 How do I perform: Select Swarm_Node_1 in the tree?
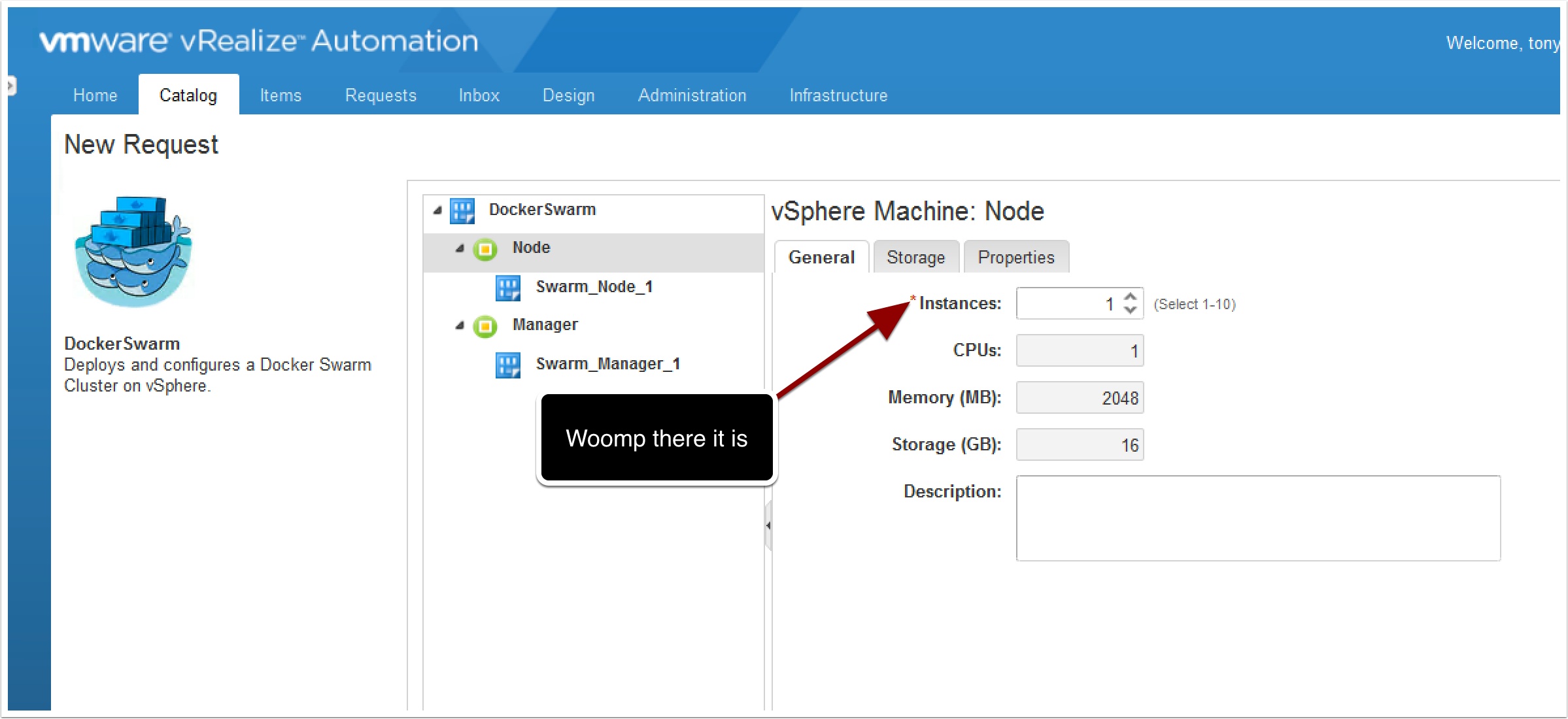coord(594,287)
